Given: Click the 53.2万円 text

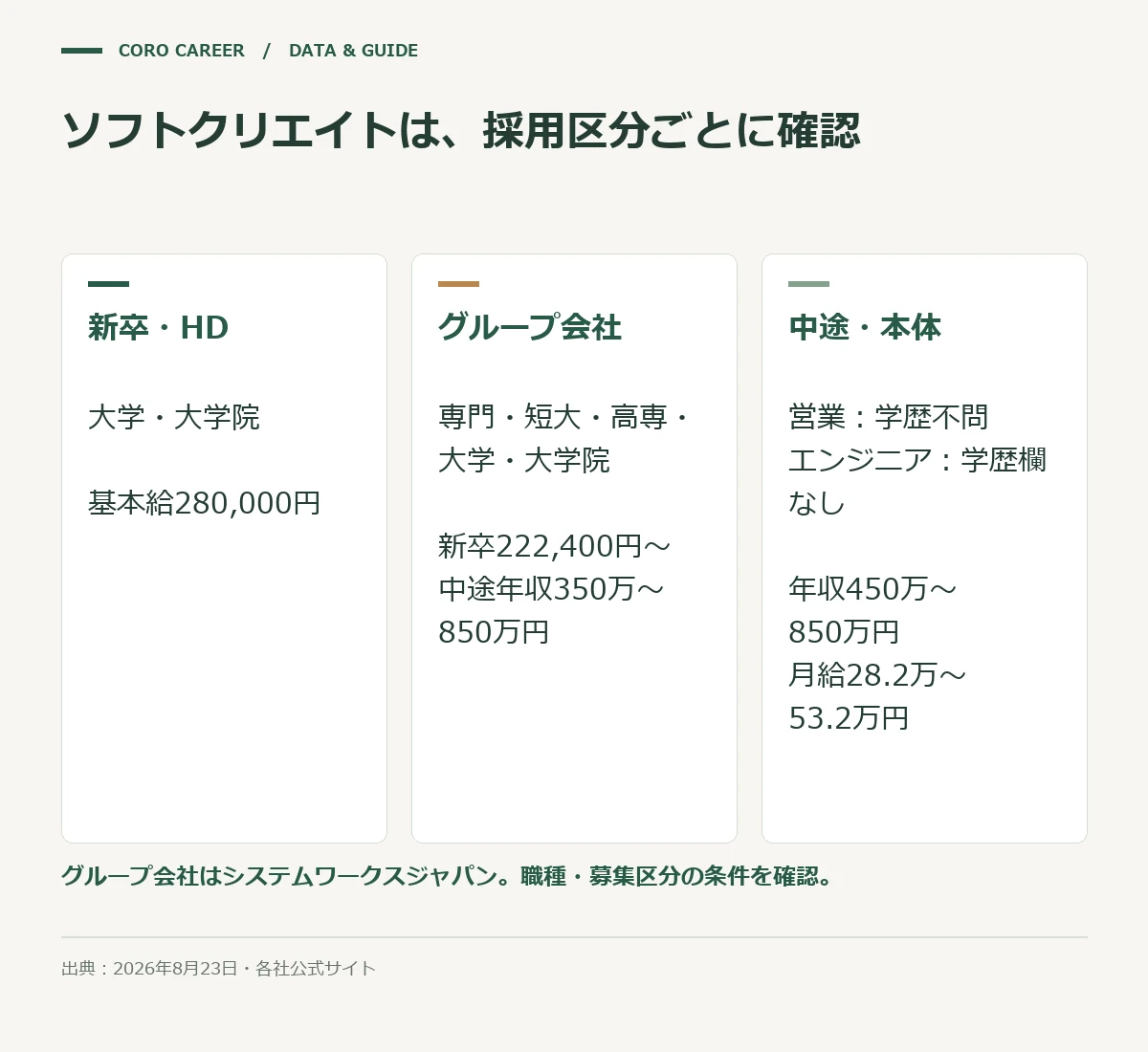Looking at the screenshot, I should pyautogui.click(x=849, y=718).
